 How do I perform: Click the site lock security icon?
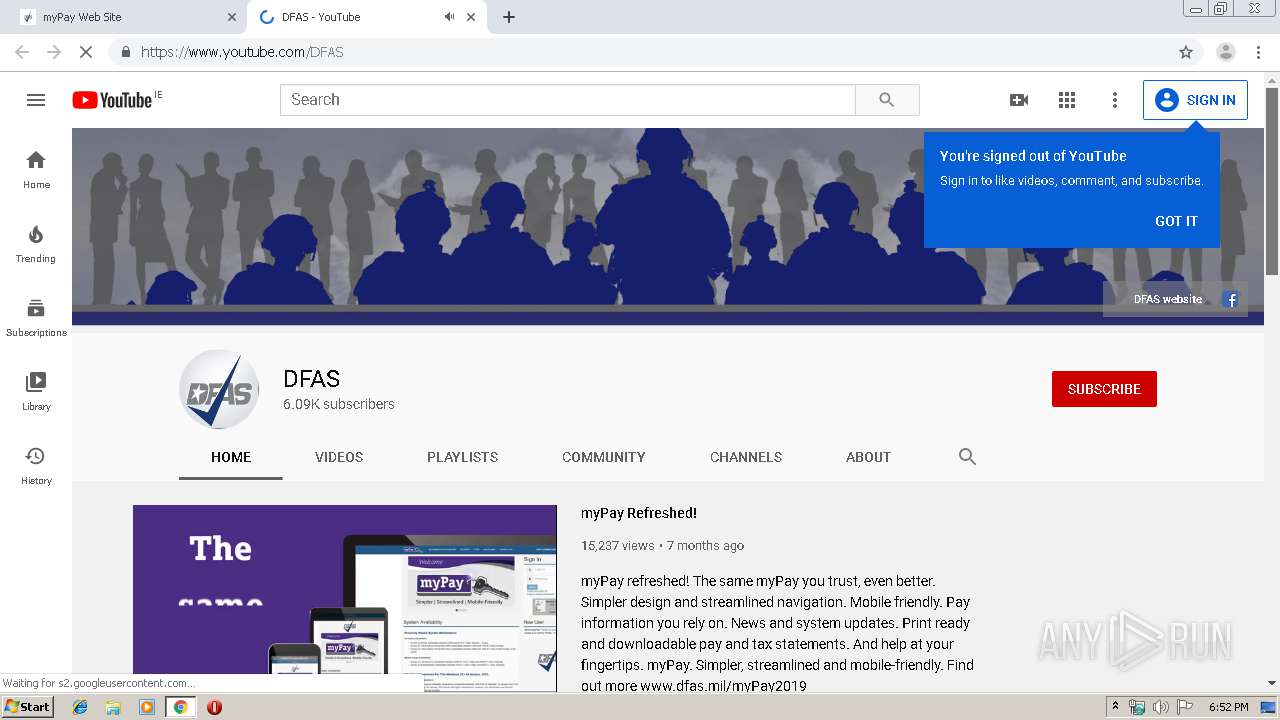125,52
